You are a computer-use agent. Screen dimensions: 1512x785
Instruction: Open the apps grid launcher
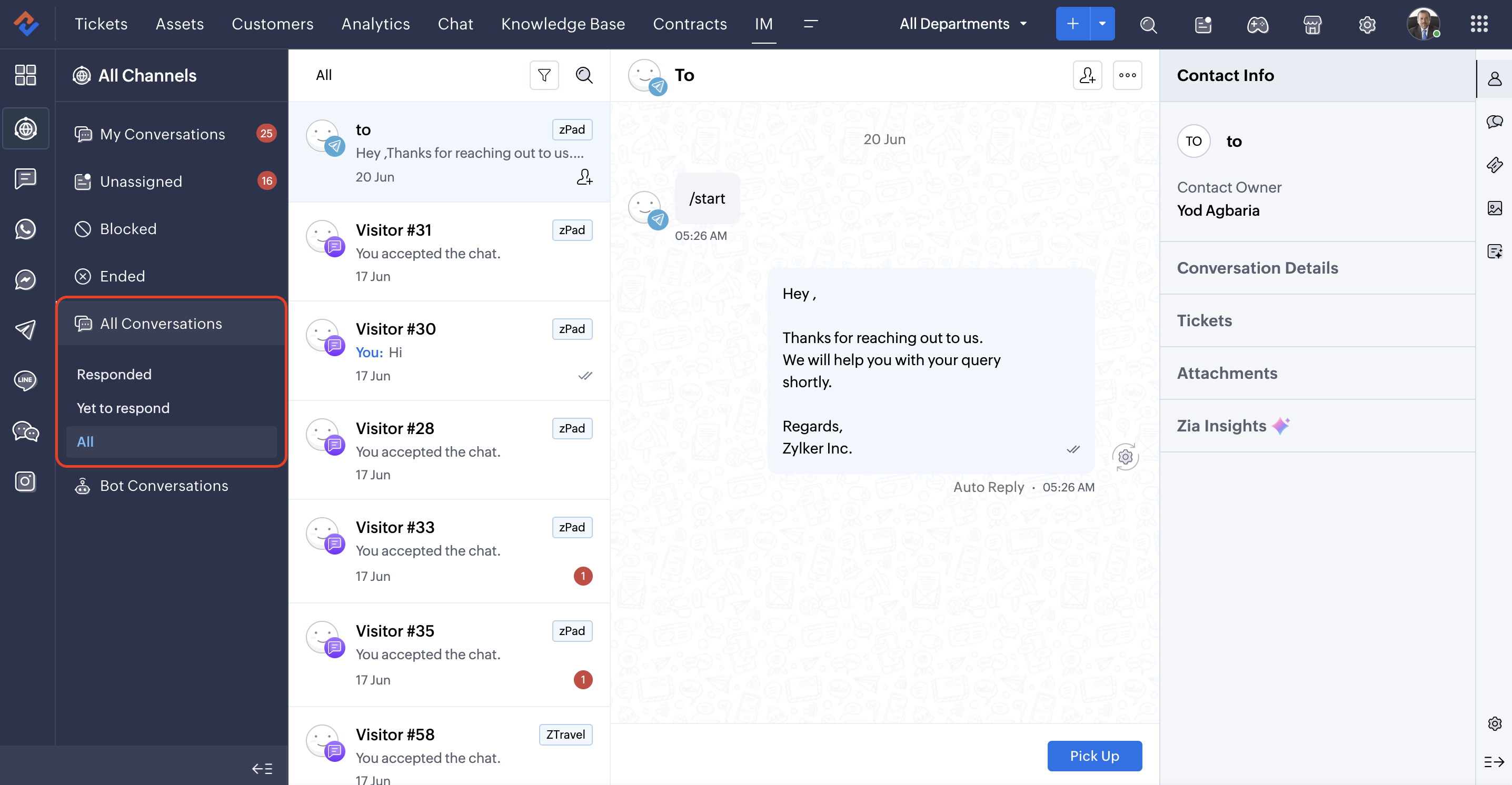(1479, 24)
